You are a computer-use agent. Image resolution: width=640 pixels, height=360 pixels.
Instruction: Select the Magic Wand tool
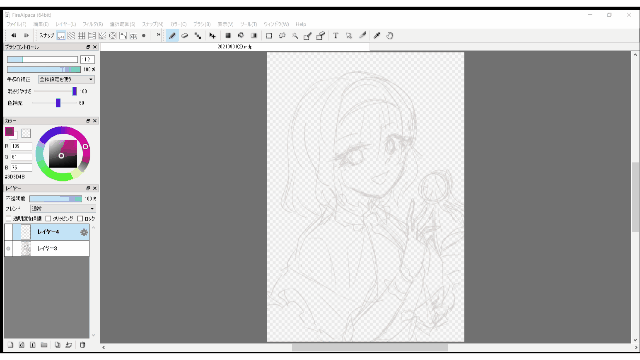tap(295, 36)
